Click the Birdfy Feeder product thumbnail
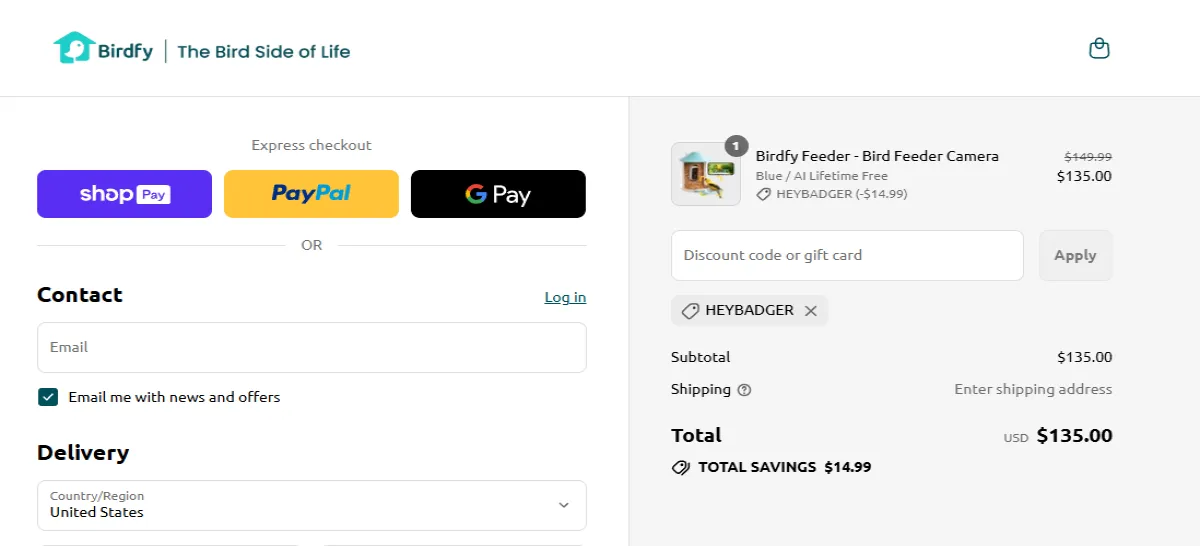 tap(705, 174)
